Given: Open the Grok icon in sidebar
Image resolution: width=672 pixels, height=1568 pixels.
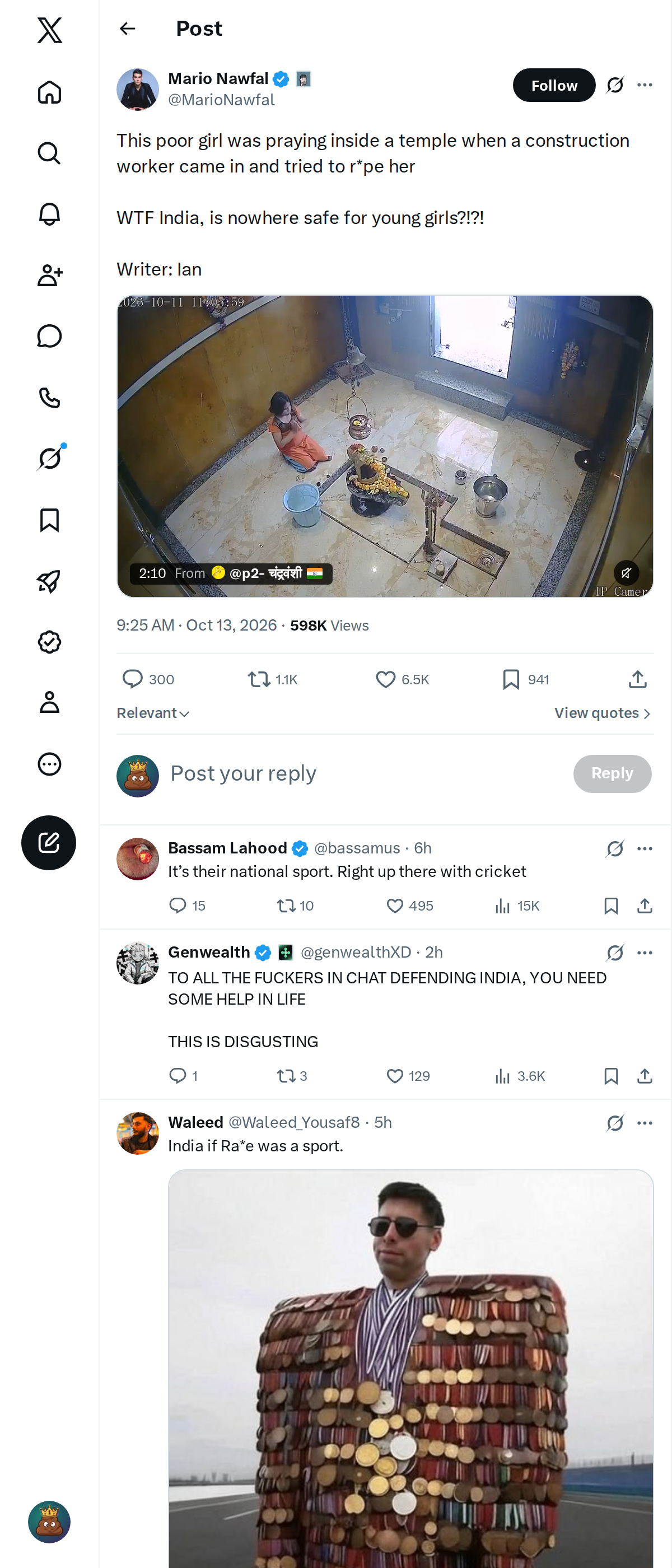Looking at the screenshot, I should pos(49,458).
